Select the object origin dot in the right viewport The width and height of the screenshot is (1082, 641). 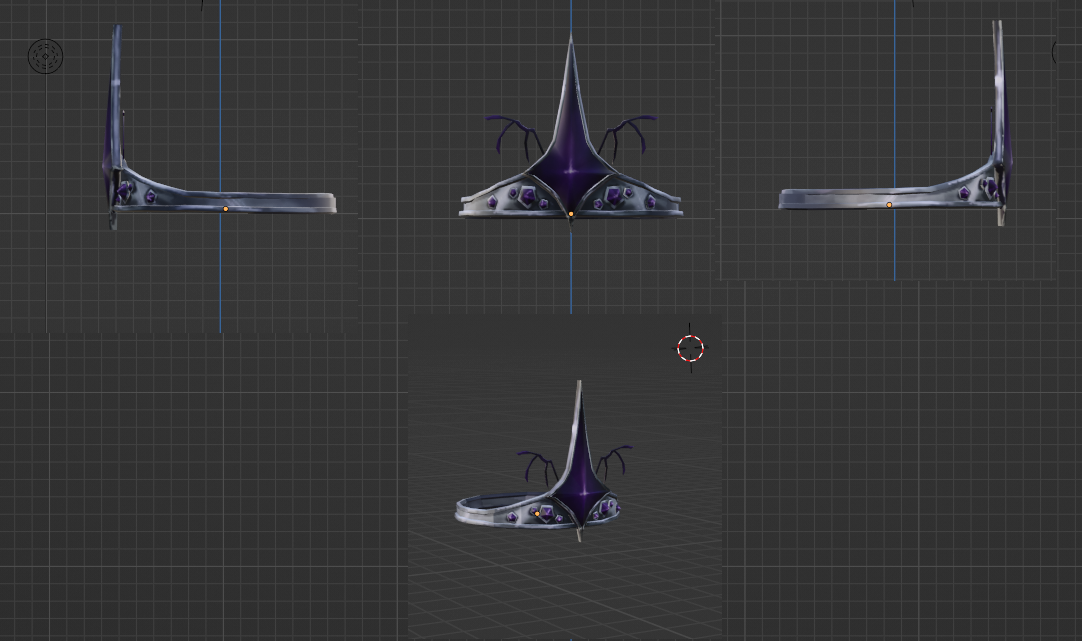[889, 204]
